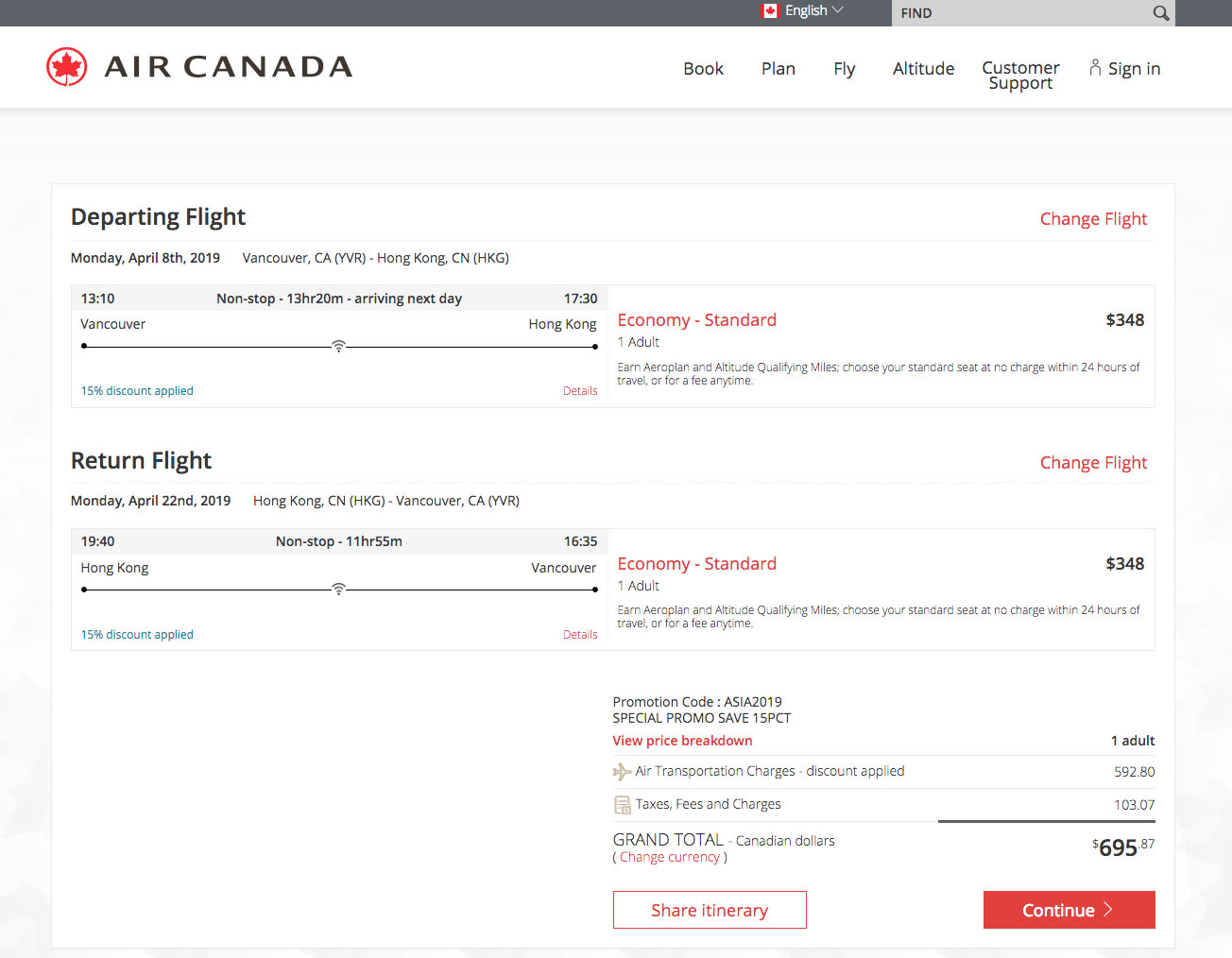
Task: Click Share itinerary
Action: tap(710, 910)
